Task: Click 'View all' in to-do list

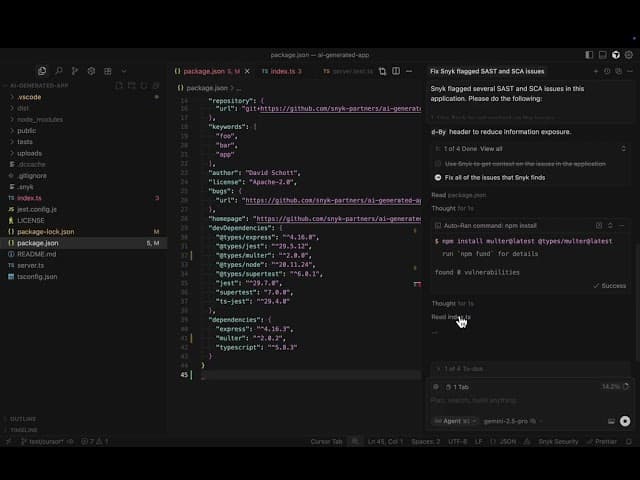Action: 491,148
